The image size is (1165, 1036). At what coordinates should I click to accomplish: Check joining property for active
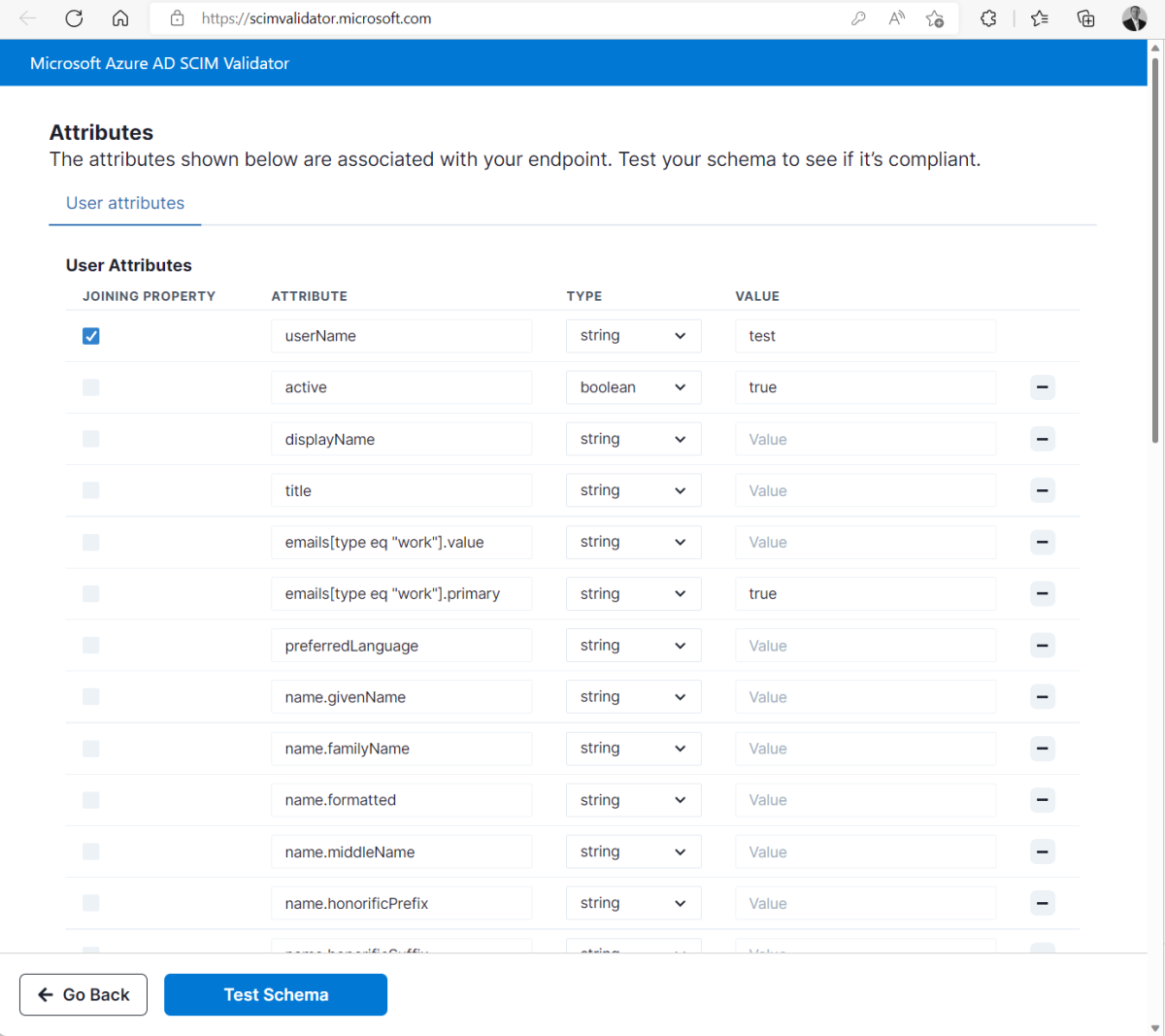(x=91, y=387)
